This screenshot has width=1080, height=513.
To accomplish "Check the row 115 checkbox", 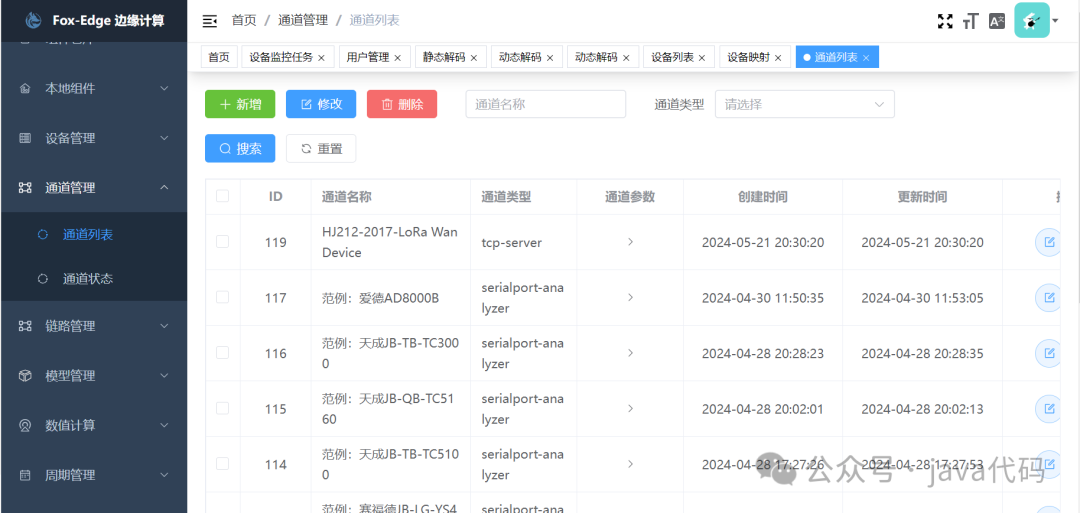I will click(x=222, y=408).
